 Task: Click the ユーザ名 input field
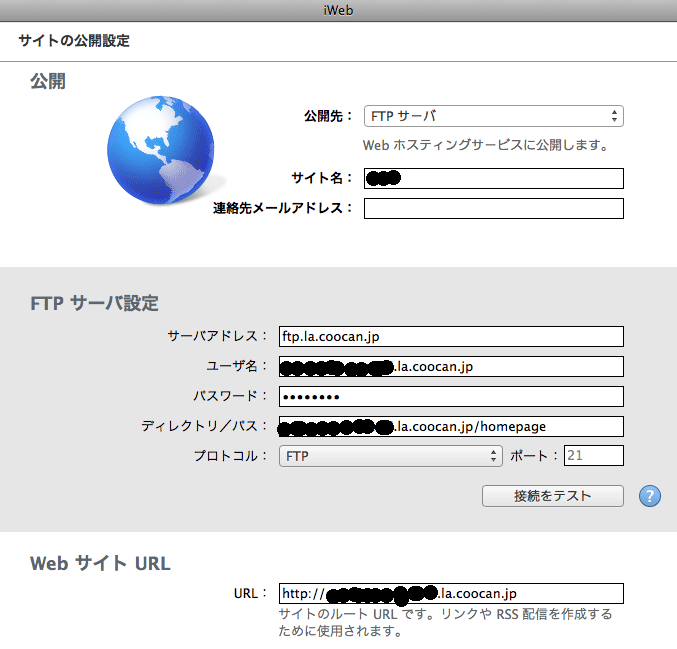coord(451,367)
